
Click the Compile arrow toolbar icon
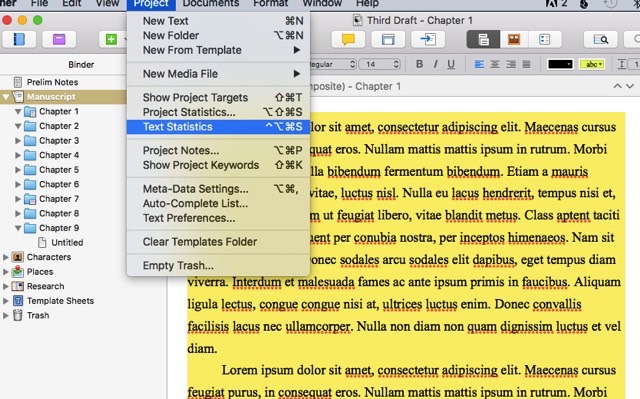pyautogui.click(x=428, y=39)
